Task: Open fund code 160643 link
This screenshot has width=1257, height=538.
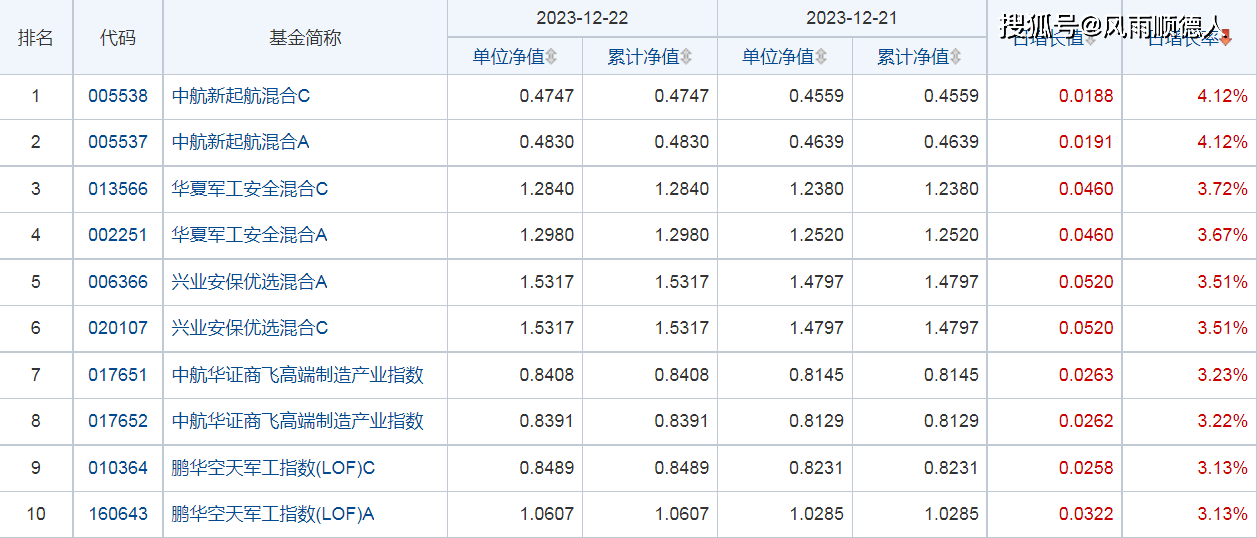Action: pos(118,514)
